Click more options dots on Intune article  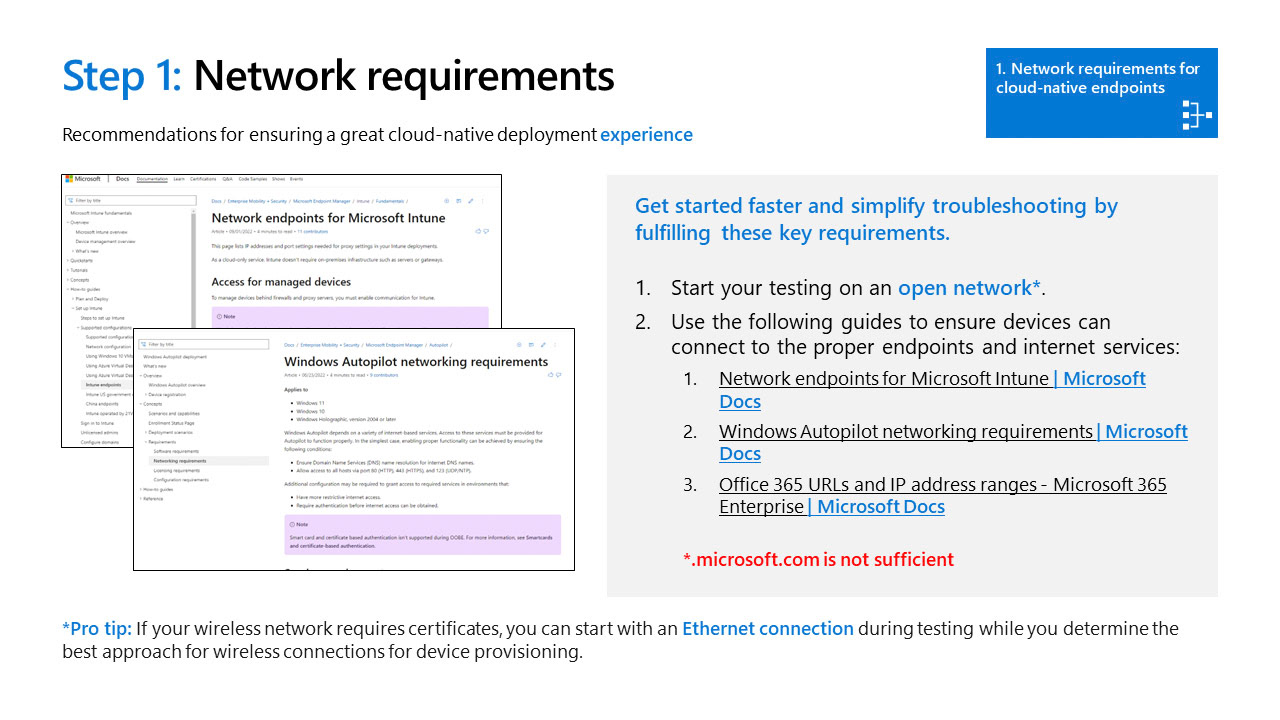(482, 201)
